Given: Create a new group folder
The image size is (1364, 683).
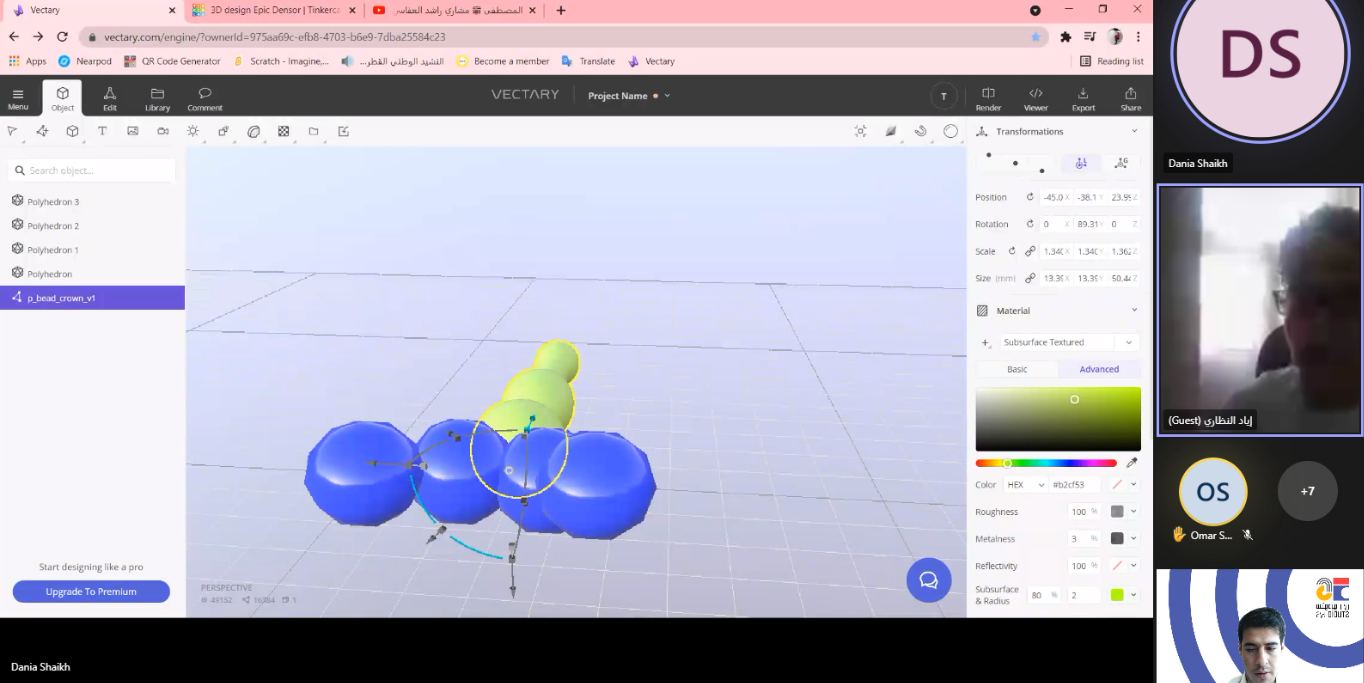Looking at the screenshot, I should tap(313, 131).
